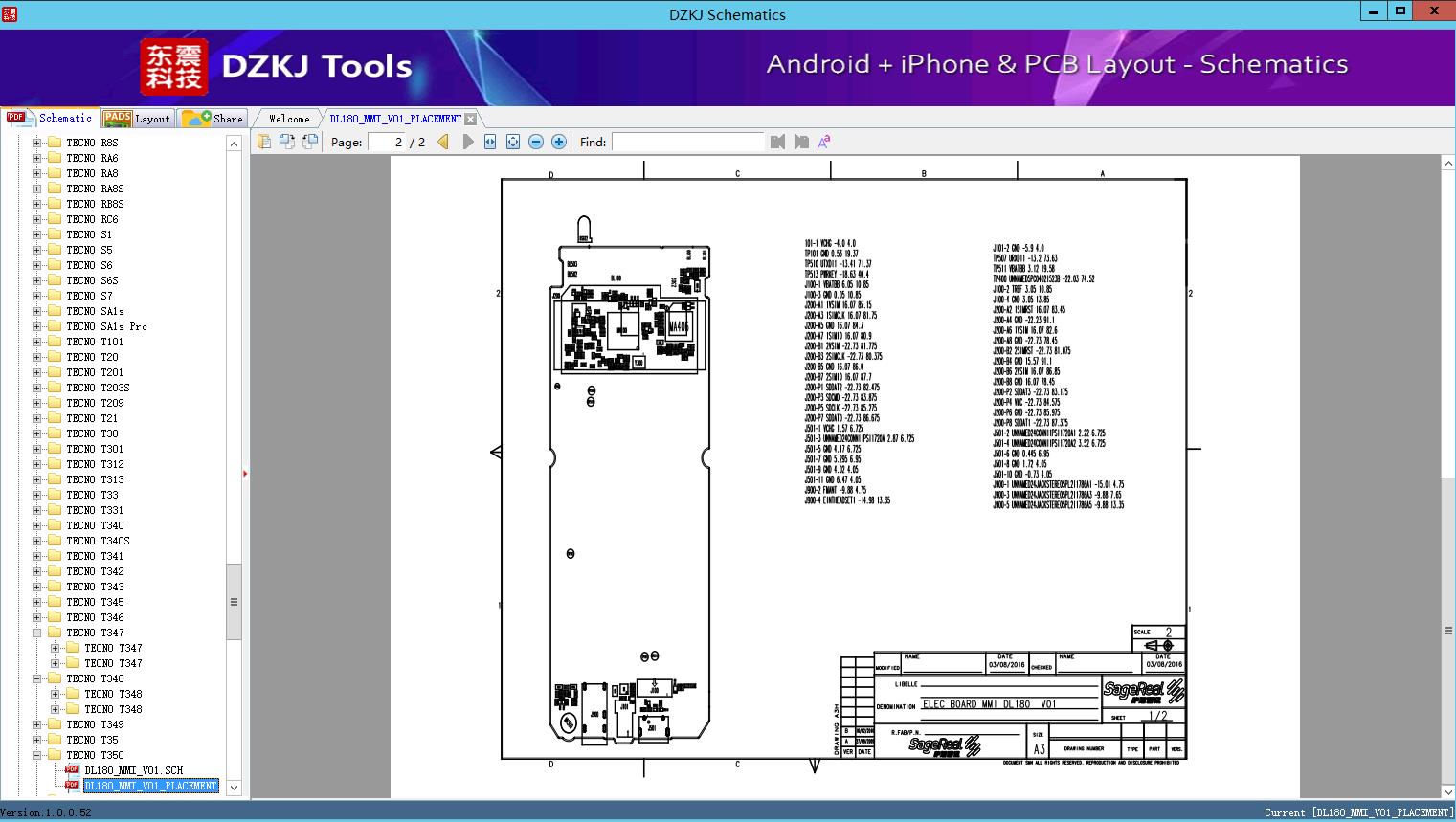The height and width of the screenshot is (822, 1456).
Task: Click status text Current [DL180_MMI_V01_PLACEMENT]
Action: pos(1358,812)
